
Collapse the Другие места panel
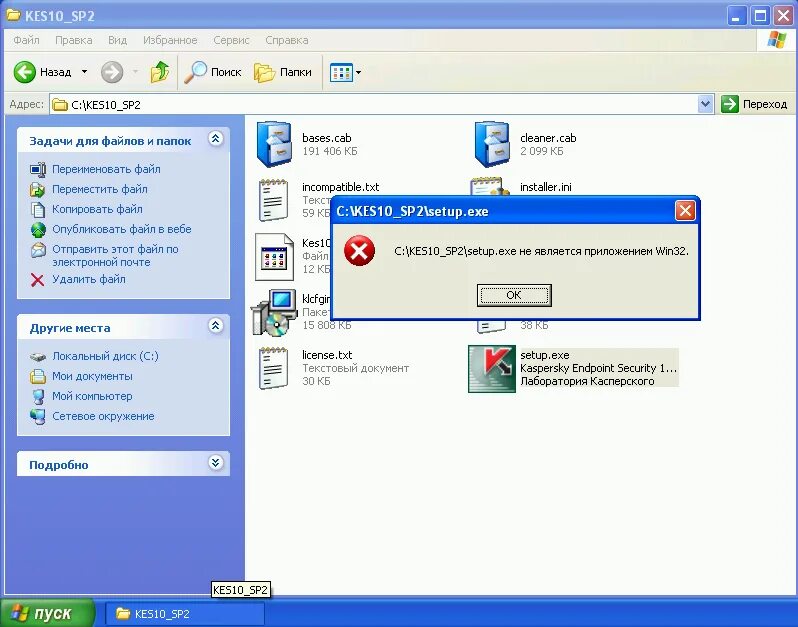tap(216, 326)
